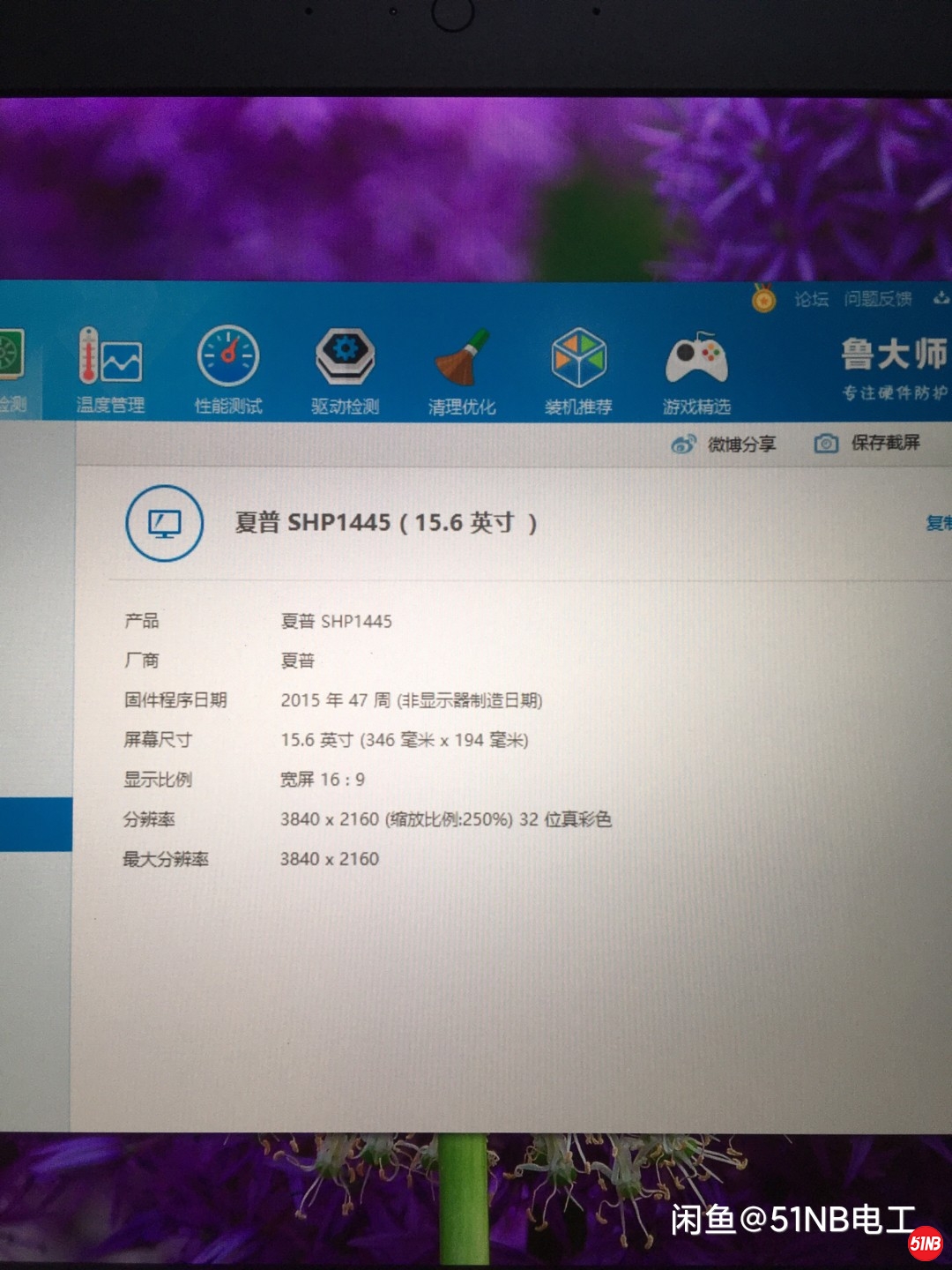The image size is (952, 1270).
Task: Click 保存截屏 to save a screenshot
Action: coord(867,443)
